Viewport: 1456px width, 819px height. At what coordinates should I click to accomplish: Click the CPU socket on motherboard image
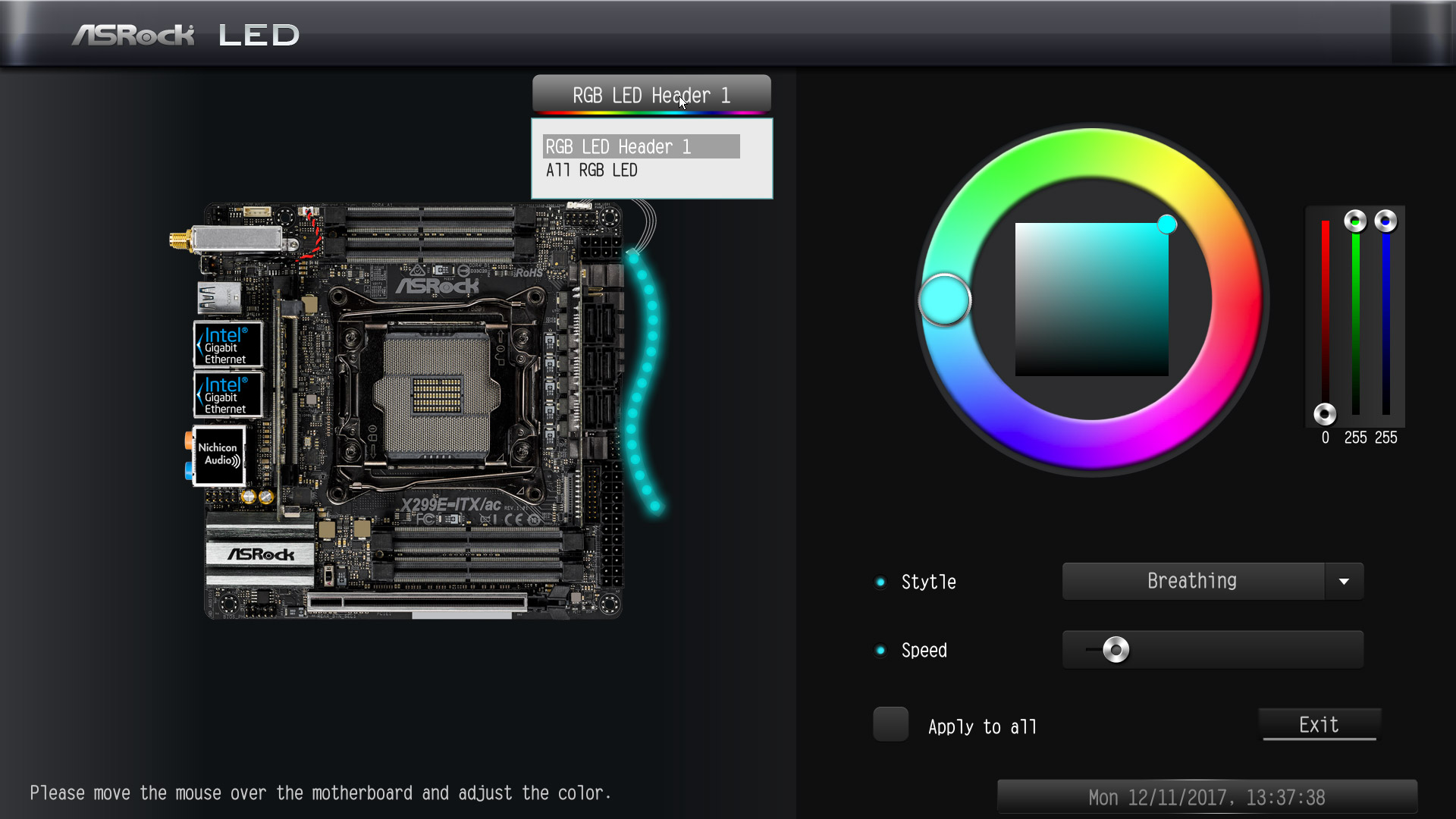(x=437, y=397)
